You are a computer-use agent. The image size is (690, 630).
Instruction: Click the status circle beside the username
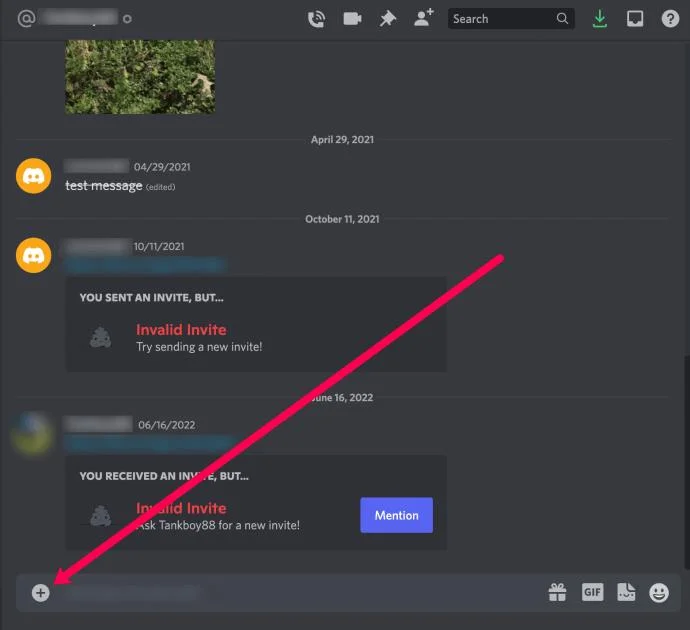point(127,19)
